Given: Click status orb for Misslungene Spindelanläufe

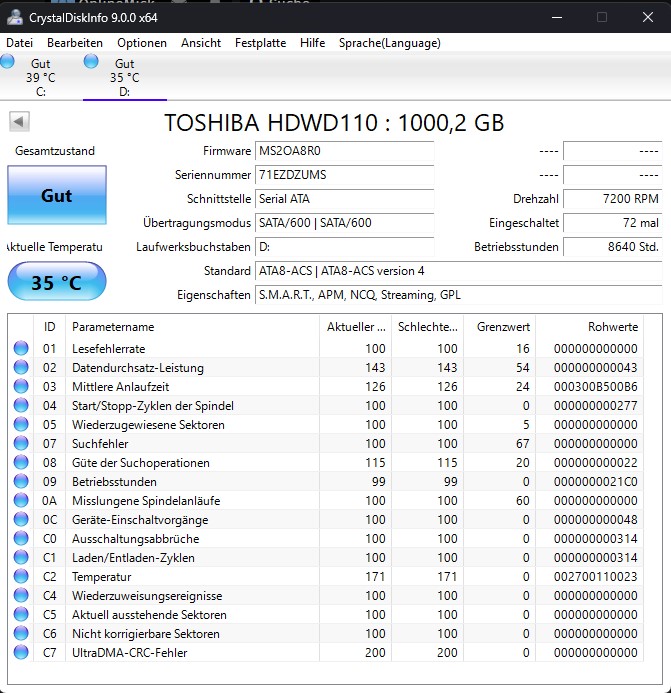Looking at the screenshot, I should 21,500.
